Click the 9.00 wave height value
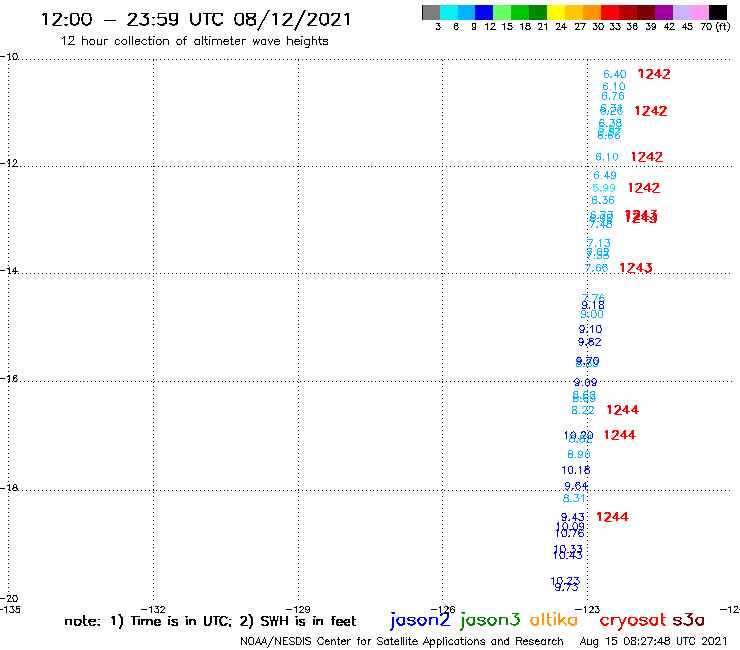Screen dimensions: 740x650 [592, 314]
